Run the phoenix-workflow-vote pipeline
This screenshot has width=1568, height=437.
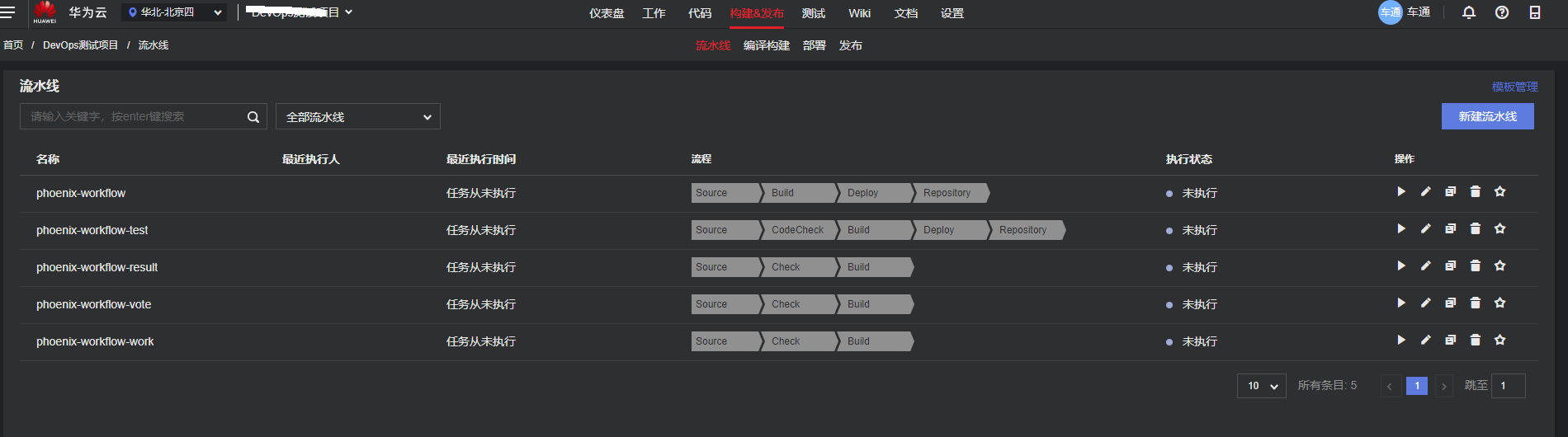1400,303
